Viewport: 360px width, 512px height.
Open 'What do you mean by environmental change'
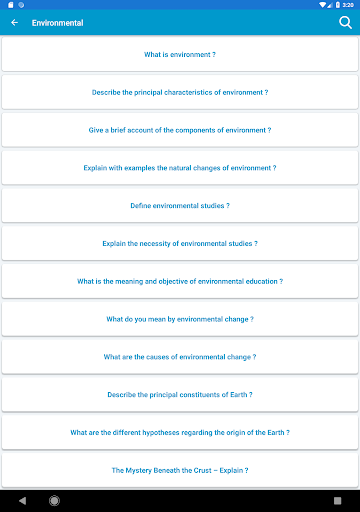(180, 319)
